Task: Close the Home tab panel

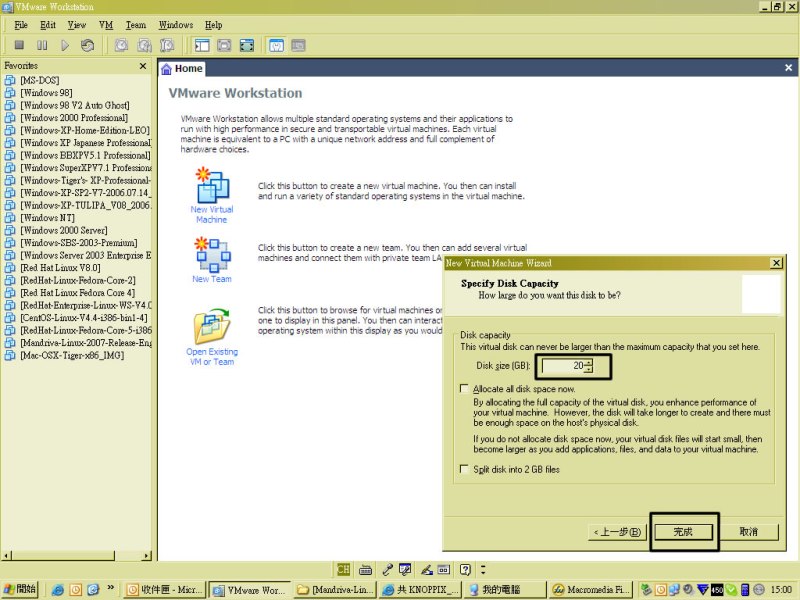Action: (x=788, y=68)
